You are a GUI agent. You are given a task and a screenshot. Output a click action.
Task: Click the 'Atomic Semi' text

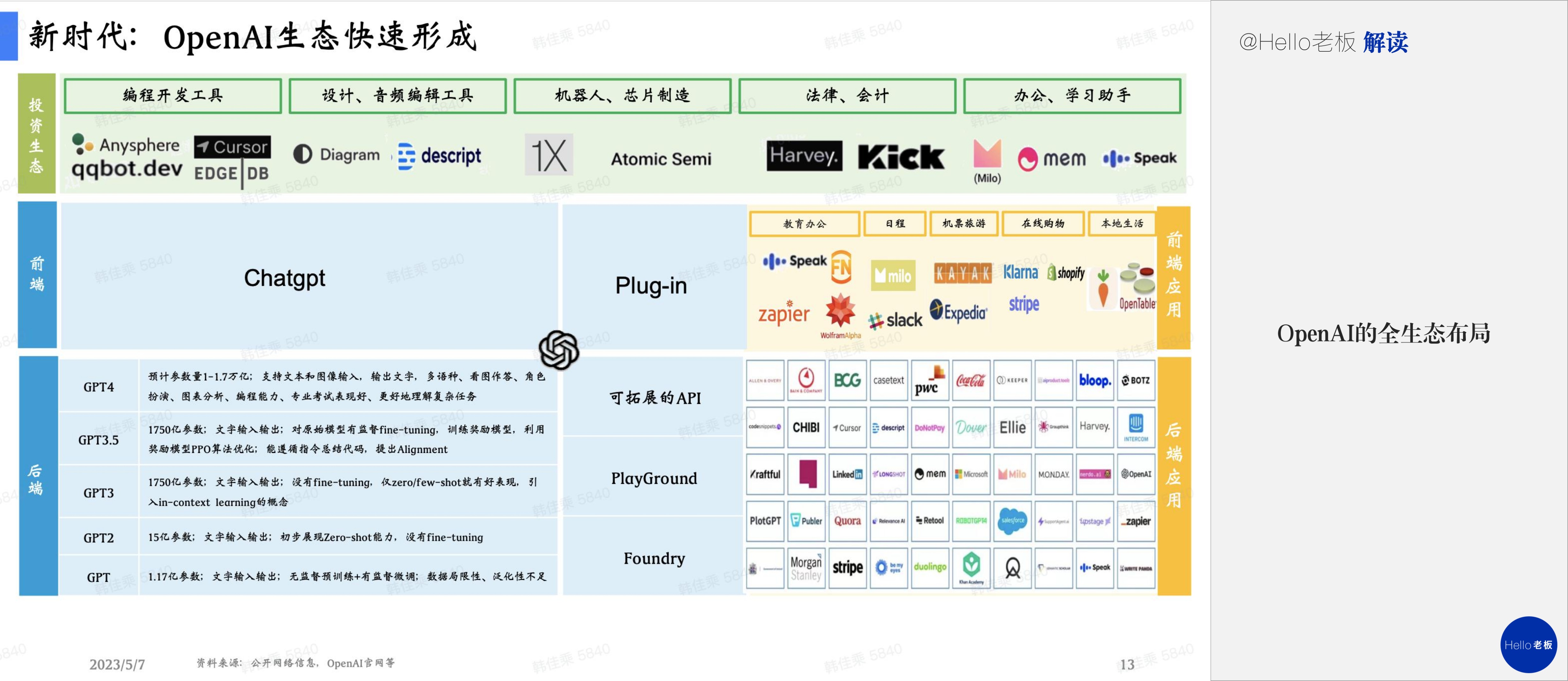pyautogui.click(x=661, y=159)
